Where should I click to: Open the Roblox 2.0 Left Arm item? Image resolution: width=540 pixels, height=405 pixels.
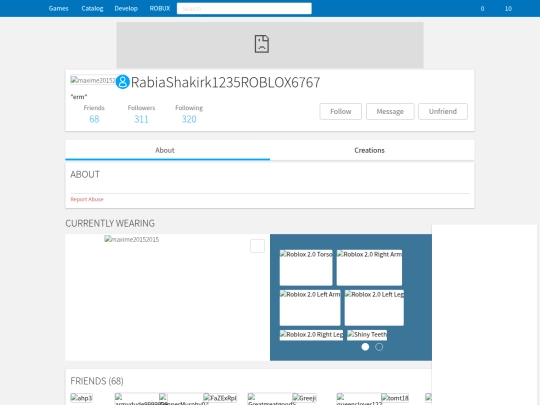point(310,308)
